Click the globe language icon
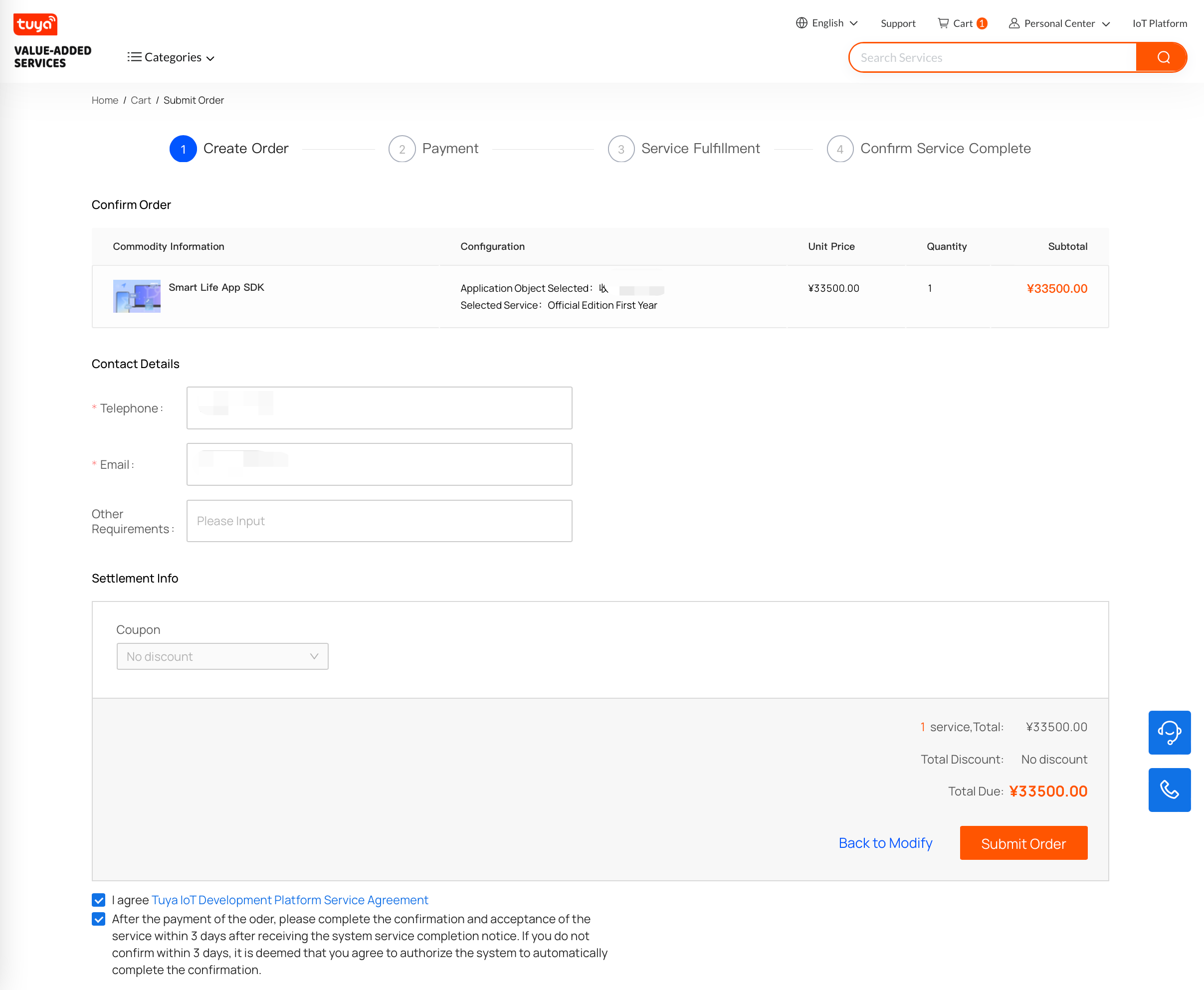Image resolution: width=1204 pixels, height=990 pixels. coord(802,23)
